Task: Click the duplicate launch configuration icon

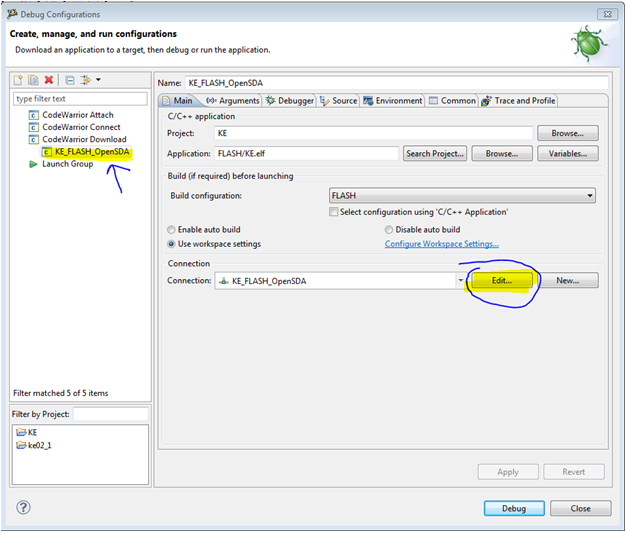Action: click(33, 80)
